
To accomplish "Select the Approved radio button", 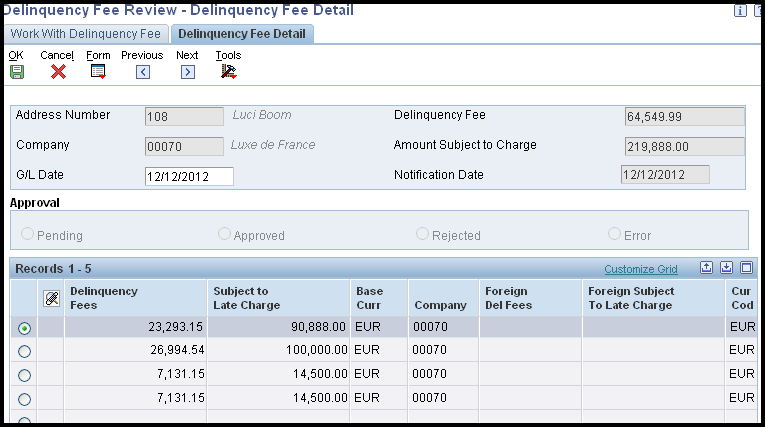I will (224, 234).
